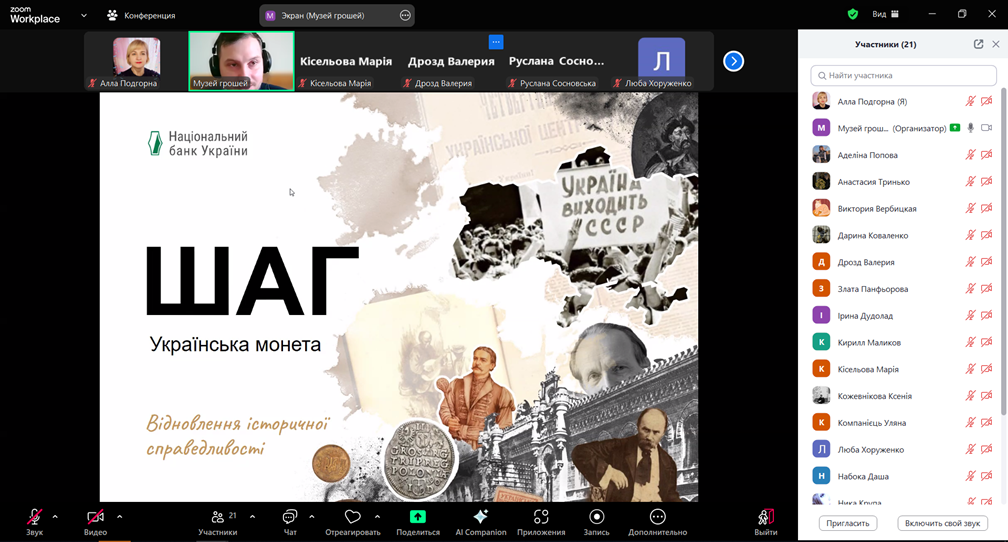The image size is (1008, 542).
Task: Select participant Виктория Вербицкая
Action: click(903, 208)
